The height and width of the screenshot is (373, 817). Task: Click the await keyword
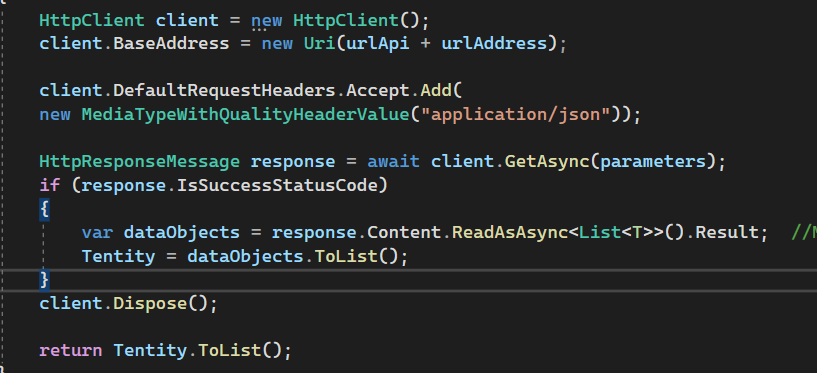(x=393, y=161)
